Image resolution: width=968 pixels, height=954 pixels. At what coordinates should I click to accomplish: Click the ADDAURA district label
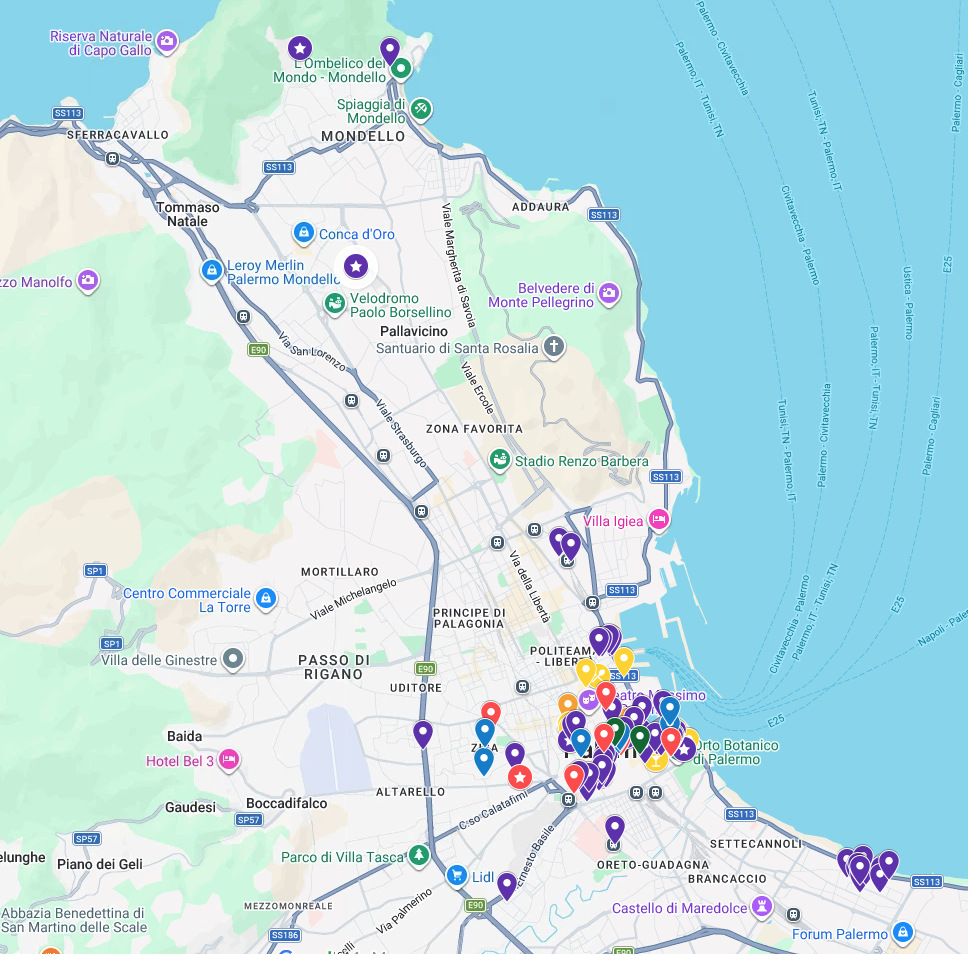click(x=540, y=207)
